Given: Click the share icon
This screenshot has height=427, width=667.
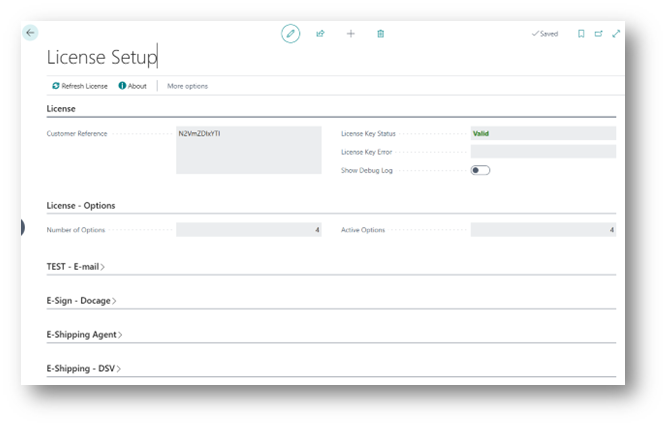Looking at the screenshot, I should pos(321,33).
